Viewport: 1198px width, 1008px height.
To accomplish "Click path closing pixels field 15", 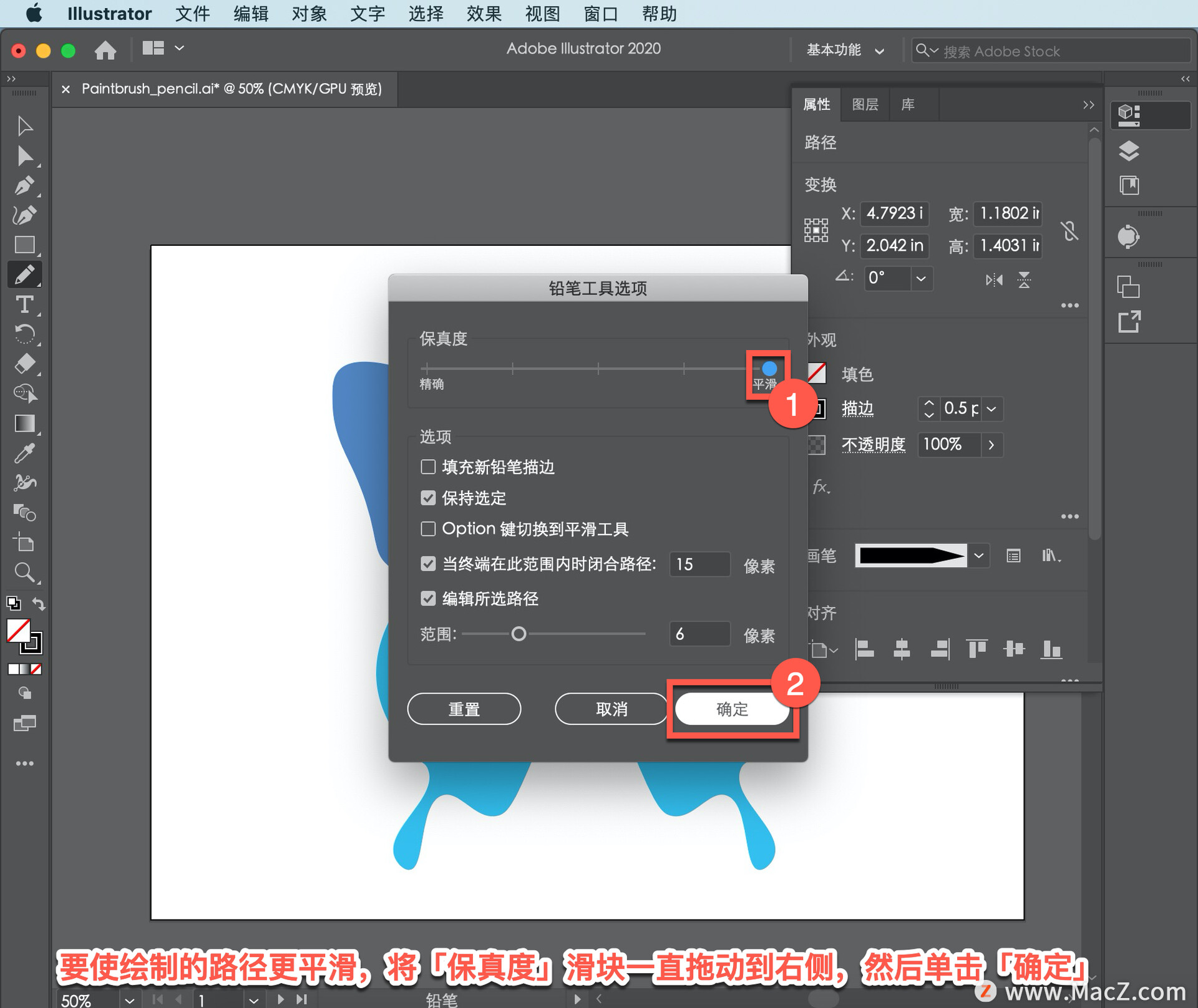I will point(699,564).
